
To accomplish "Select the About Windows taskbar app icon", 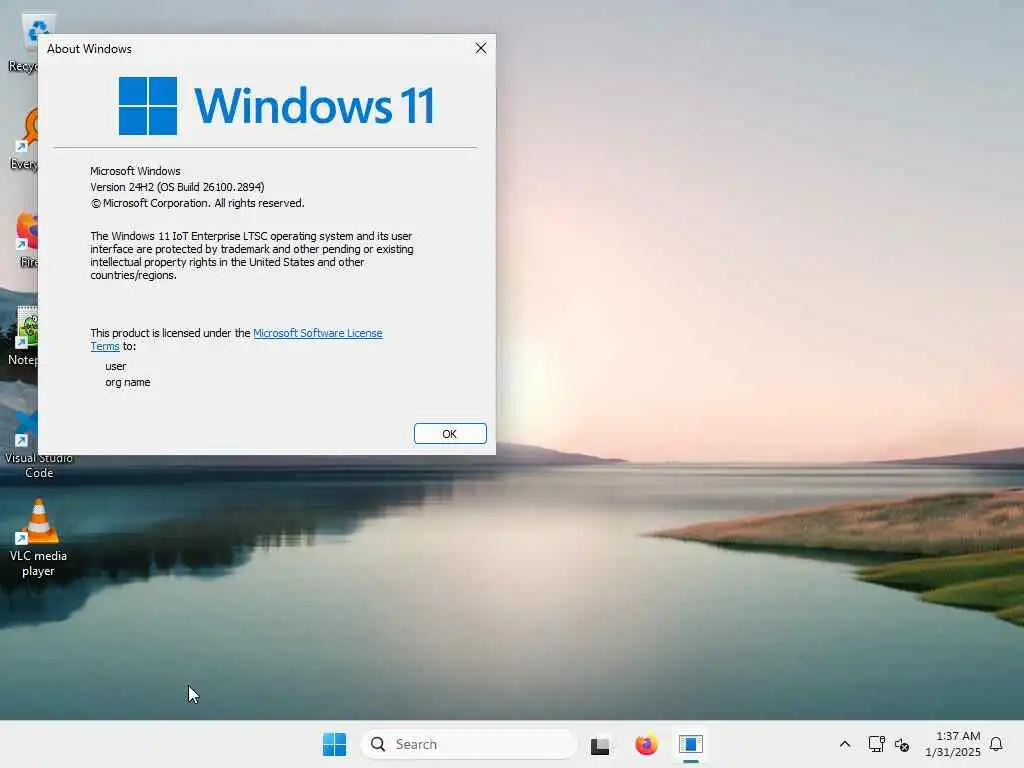I will pyautogui.click(x=690, y=744).
